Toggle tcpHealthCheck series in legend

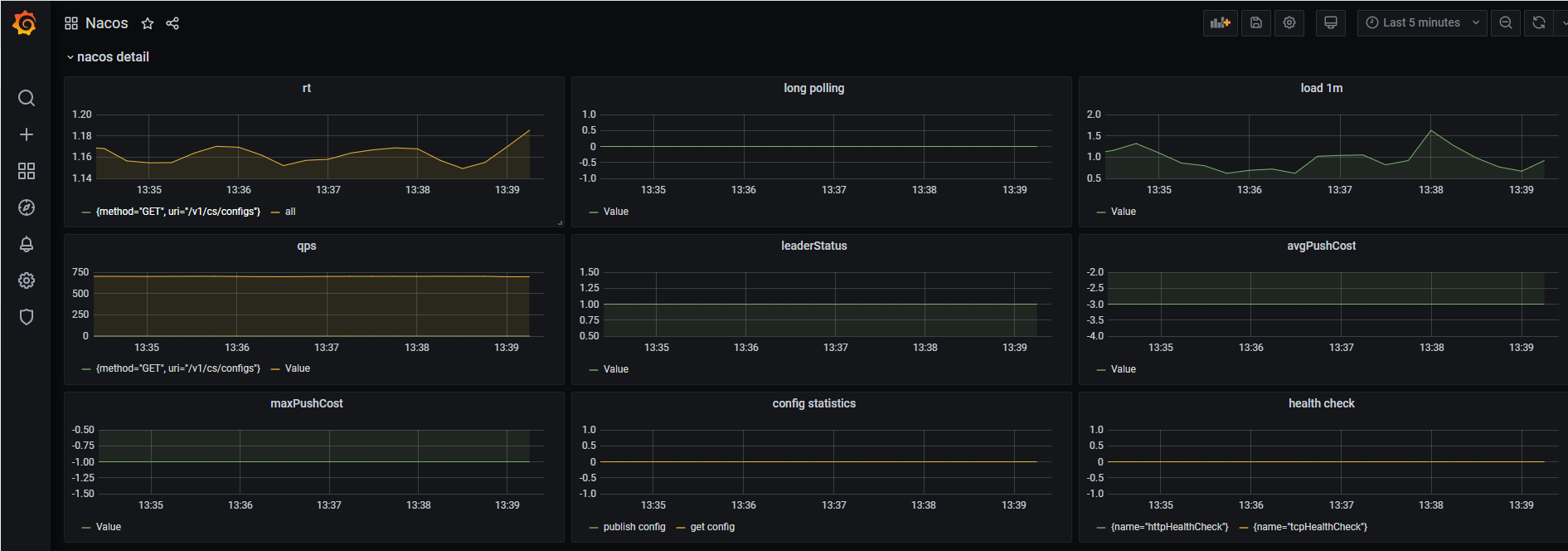click(x=1310, y=527)
